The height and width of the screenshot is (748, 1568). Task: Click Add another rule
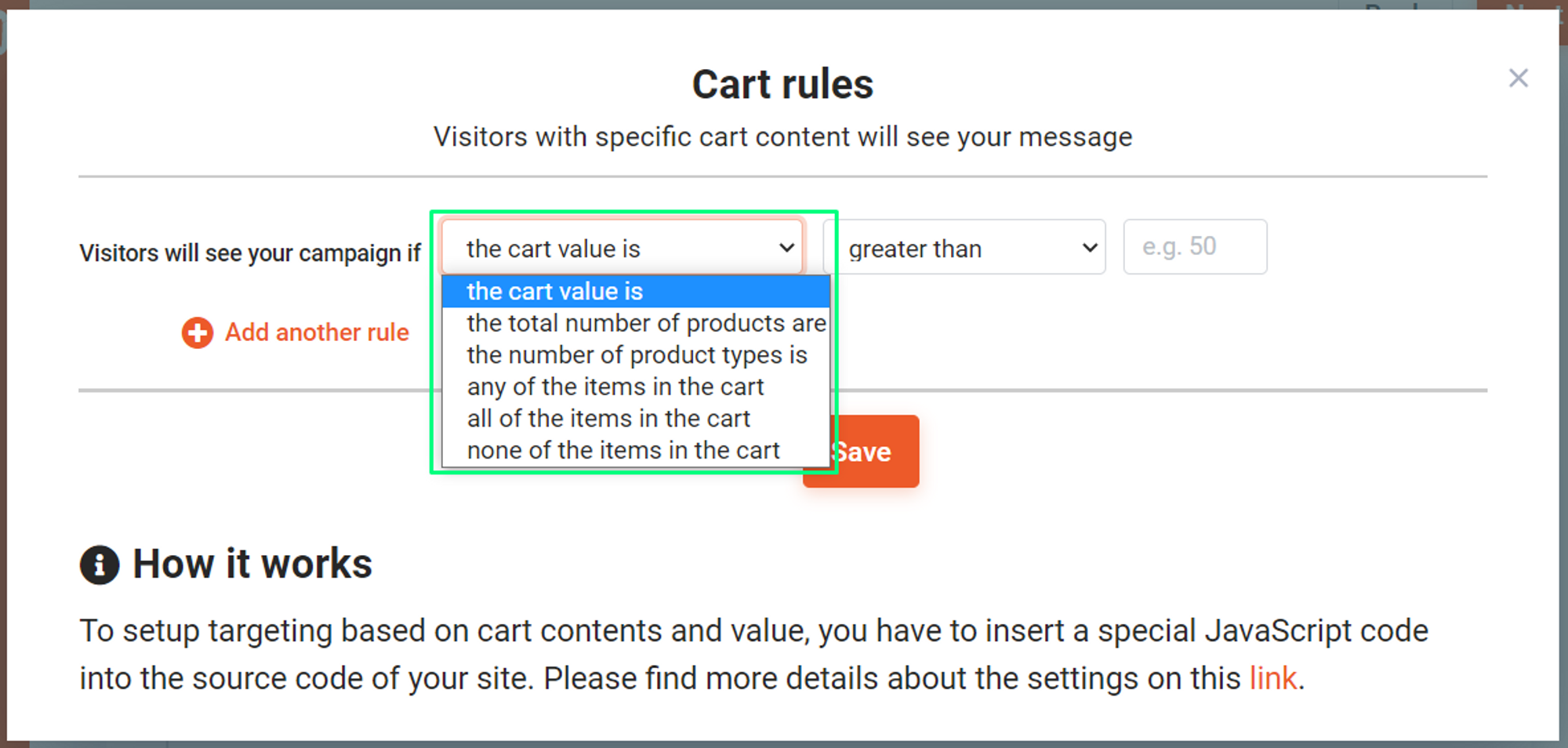(317, 332)
